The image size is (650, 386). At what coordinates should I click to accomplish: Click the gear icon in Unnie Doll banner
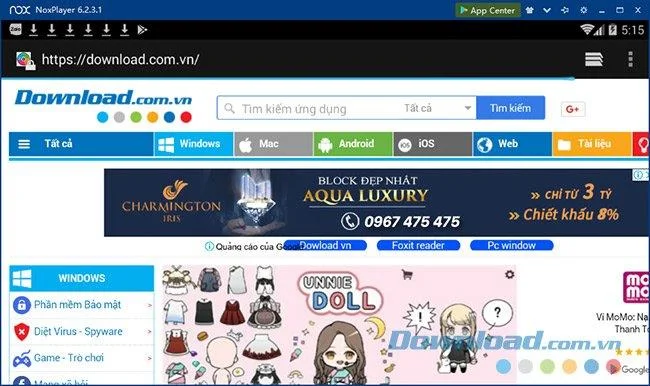[509, 274]
